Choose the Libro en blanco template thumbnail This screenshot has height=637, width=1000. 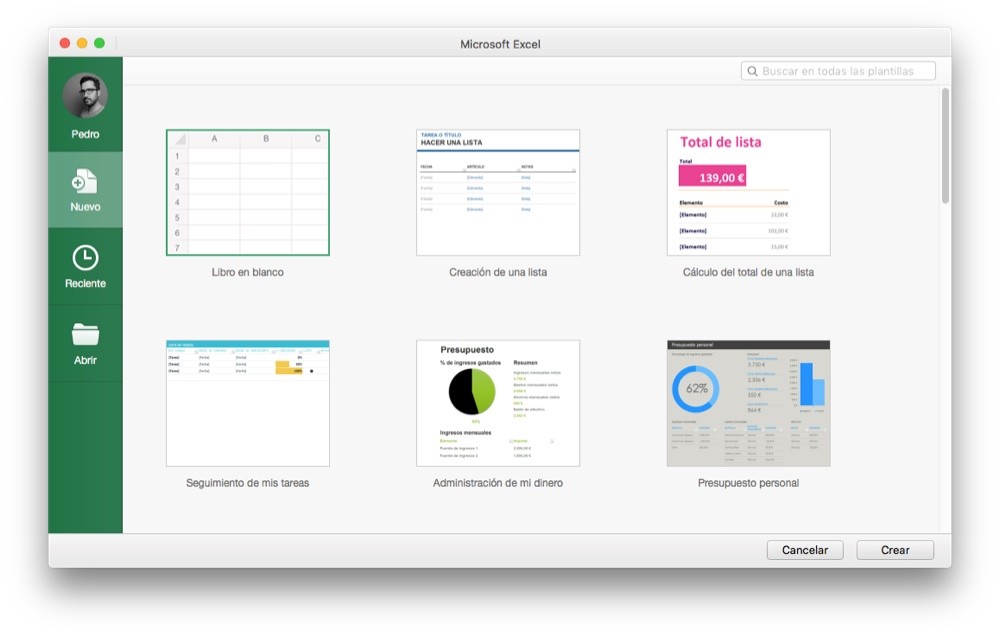(247, 193)
